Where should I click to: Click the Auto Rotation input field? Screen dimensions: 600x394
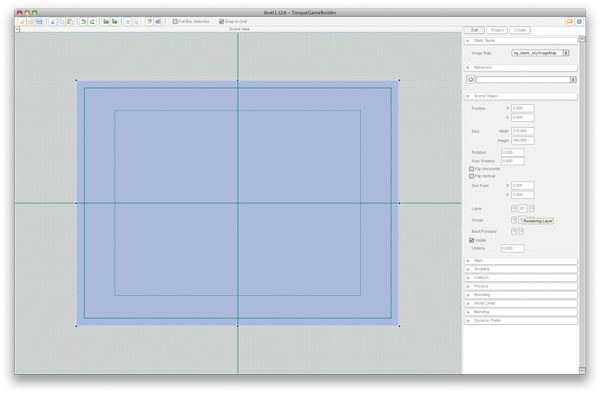pos(513,161)
